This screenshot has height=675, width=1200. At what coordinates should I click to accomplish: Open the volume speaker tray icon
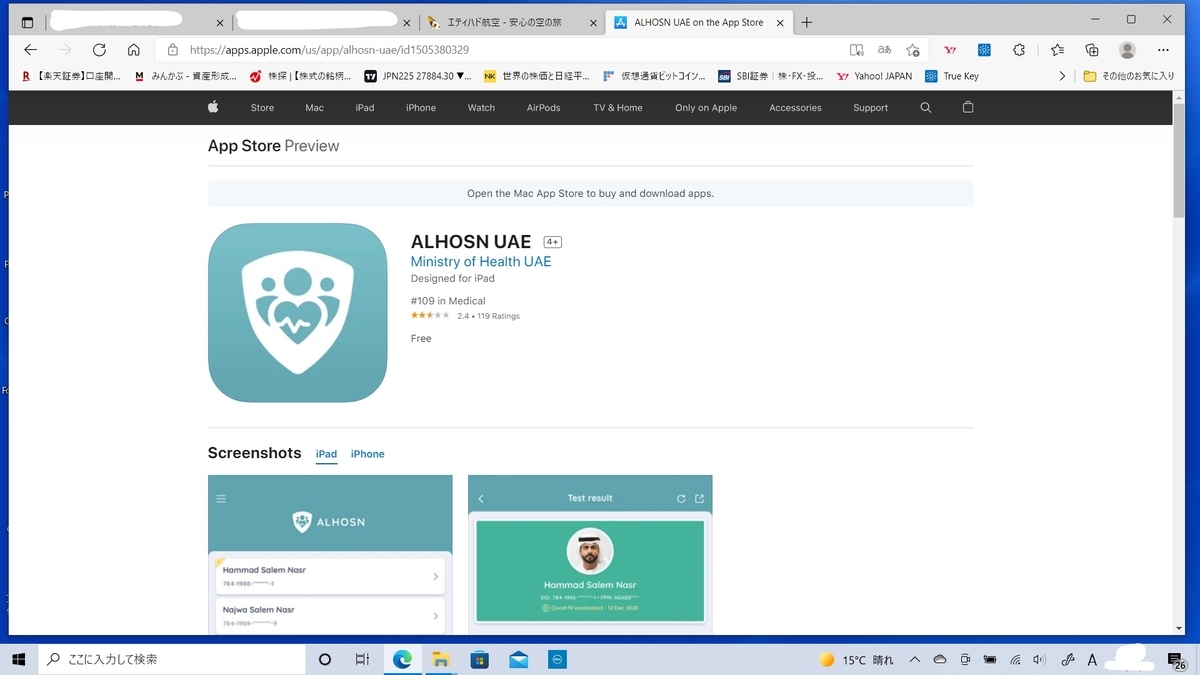1040,660
